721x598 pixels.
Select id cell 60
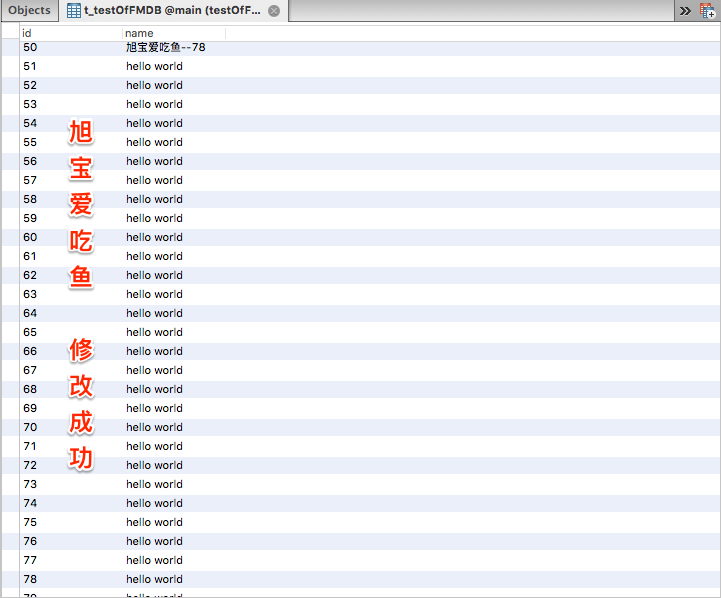[30, 237]
